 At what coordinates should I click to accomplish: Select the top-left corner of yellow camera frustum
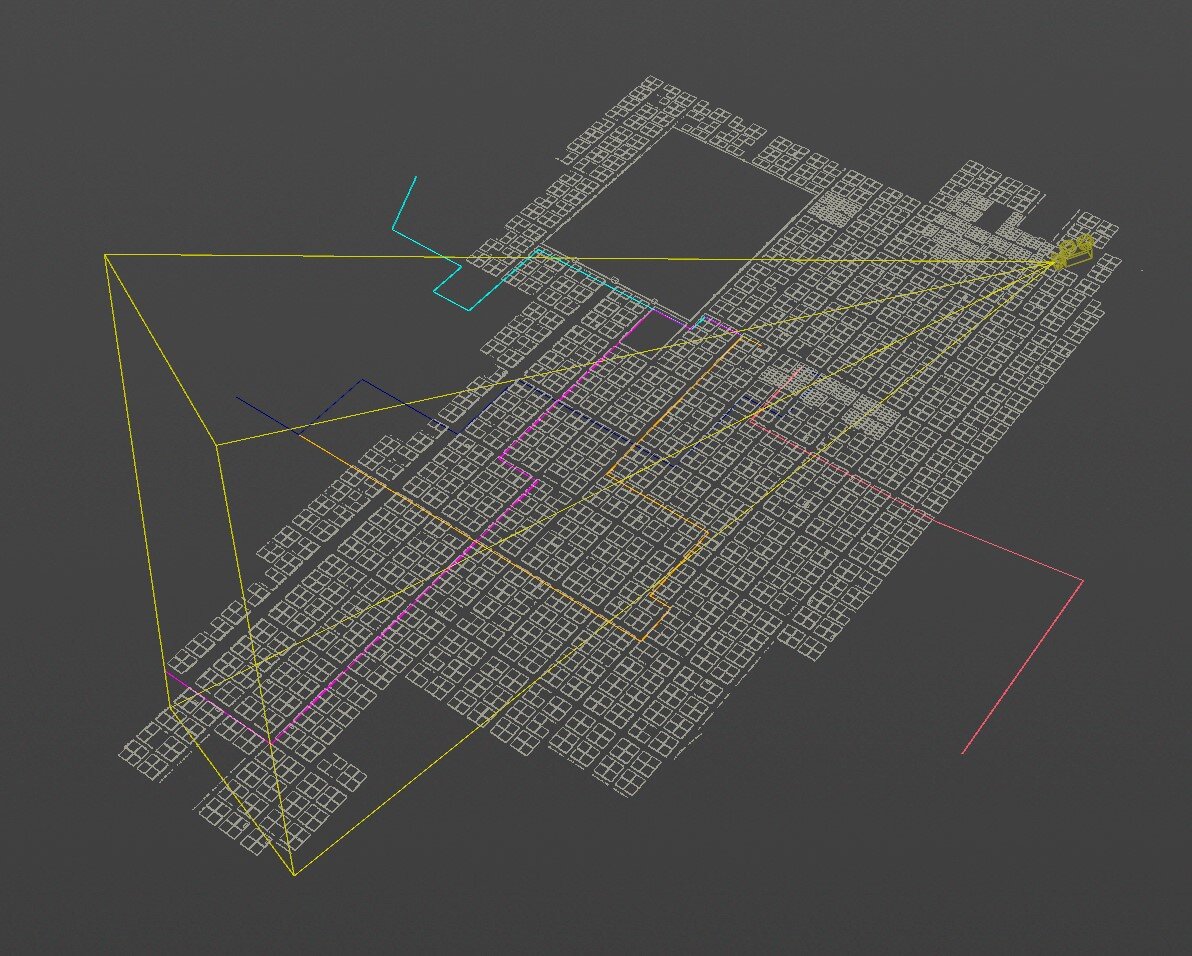coord(105,256)
